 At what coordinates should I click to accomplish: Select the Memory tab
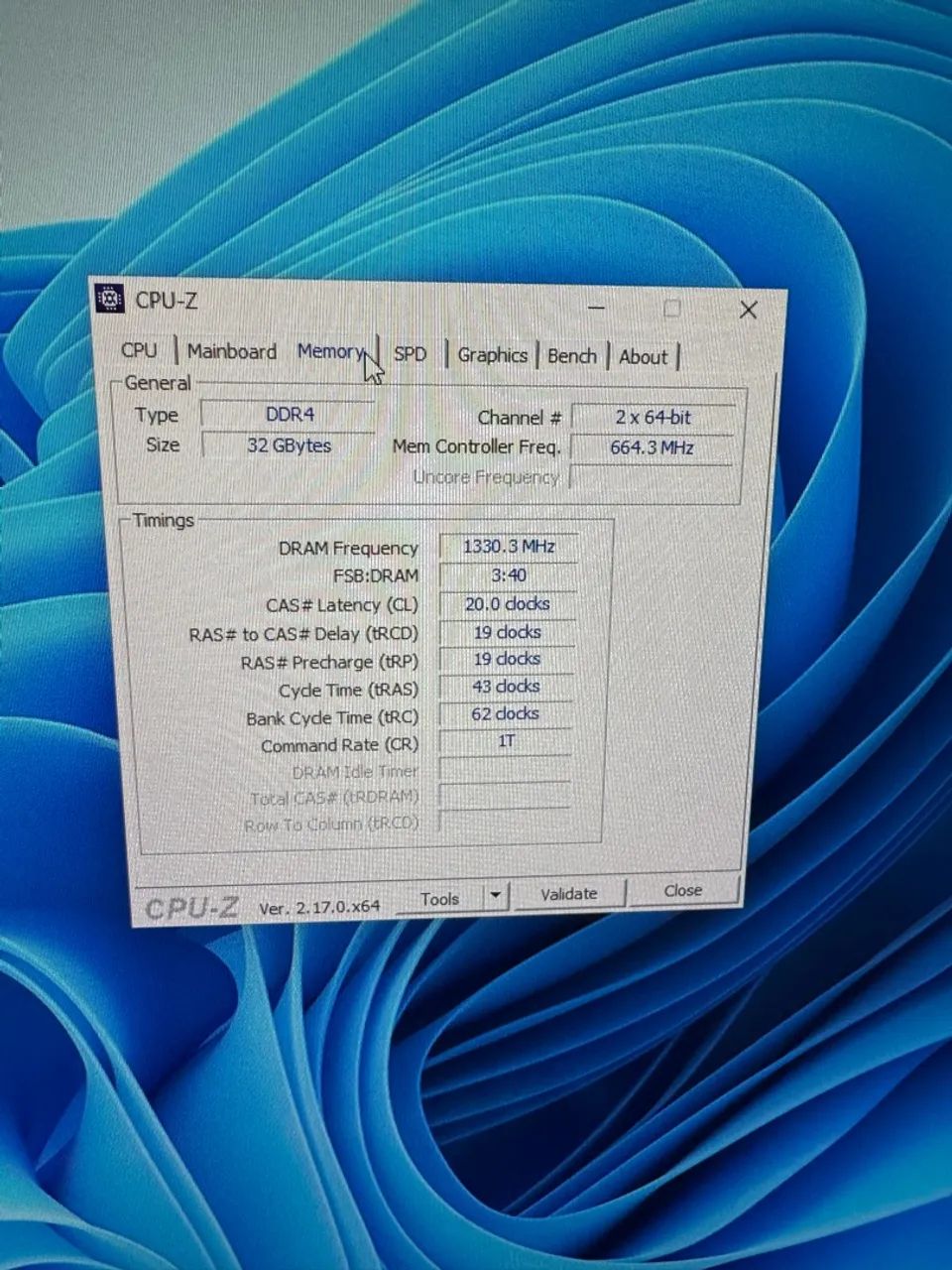tap(330, 351)
